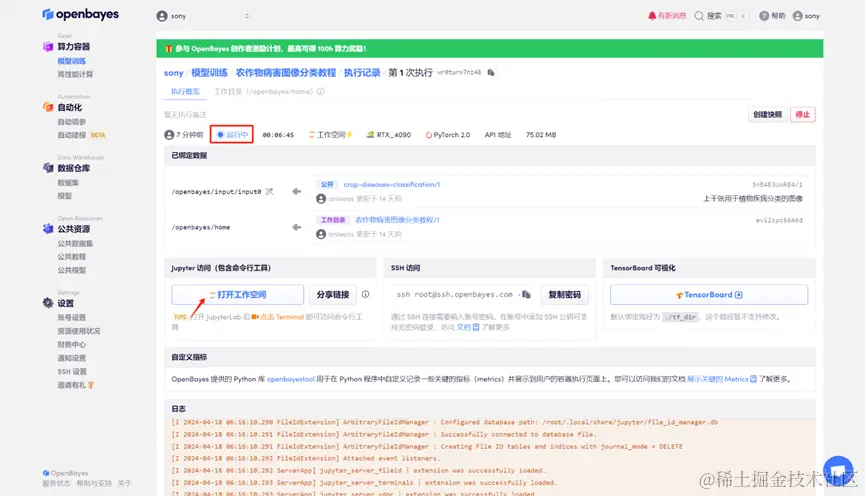The width and height of the screenshot is (865, 496).
Task: Click info icon beside 工作目录 tab
Action: [x=321, y=92]
